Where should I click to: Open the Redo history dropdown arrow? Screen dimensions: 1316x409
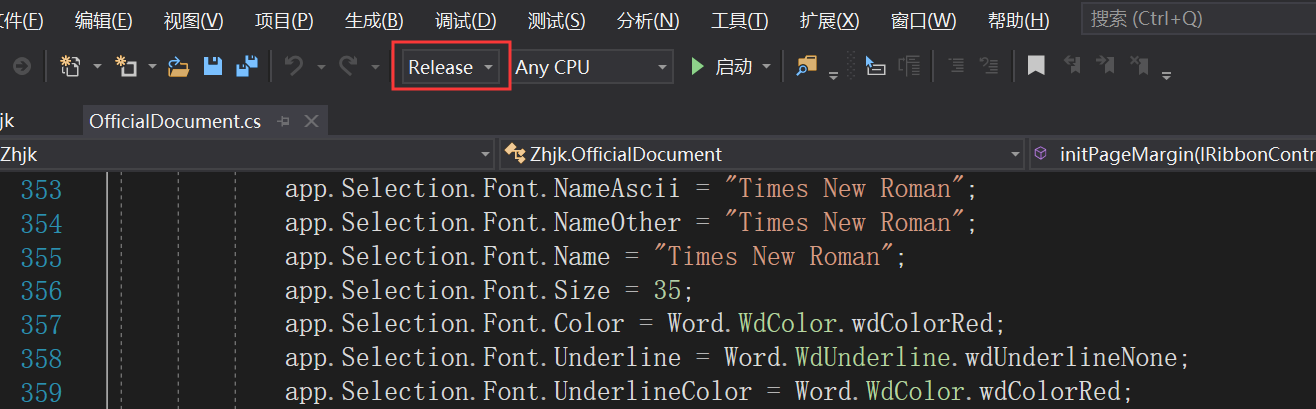pos(375,67)
